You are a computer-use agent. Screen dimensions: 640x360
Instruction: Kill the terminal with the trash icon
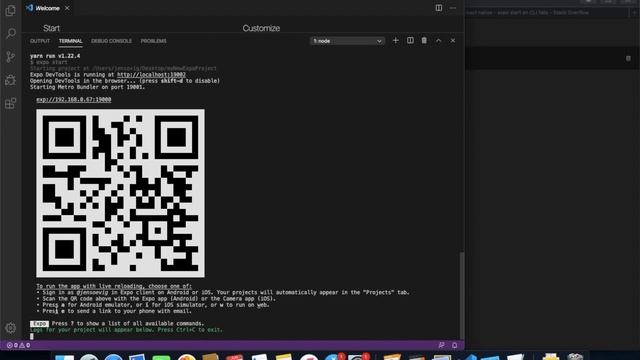424,40
